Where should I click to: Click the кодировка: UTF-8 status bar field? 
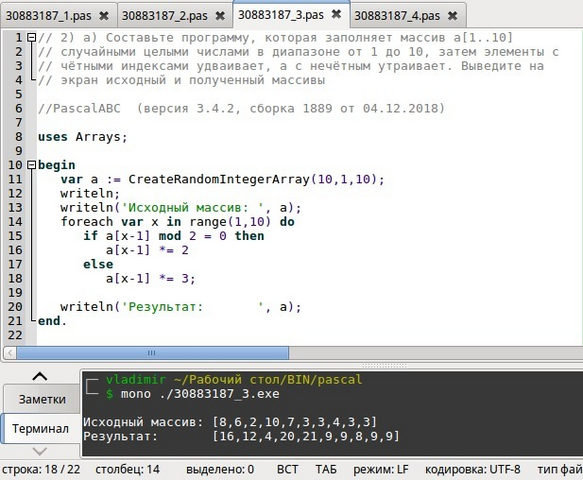pos(473,470)
